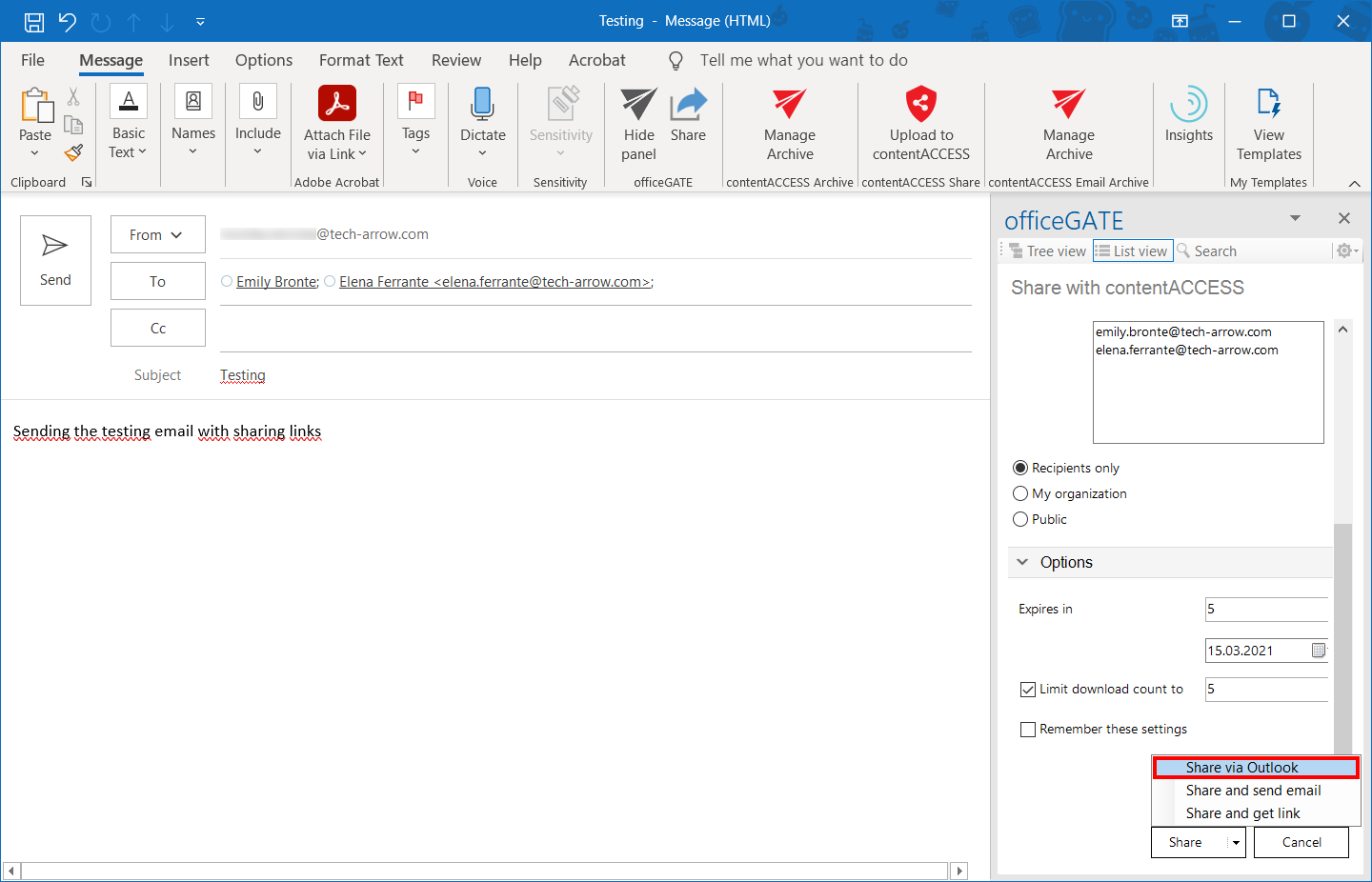Open the calendar picker for expiry date
The height and width of the screenshot is (882, 1372).
click(x=1319, y=651)
